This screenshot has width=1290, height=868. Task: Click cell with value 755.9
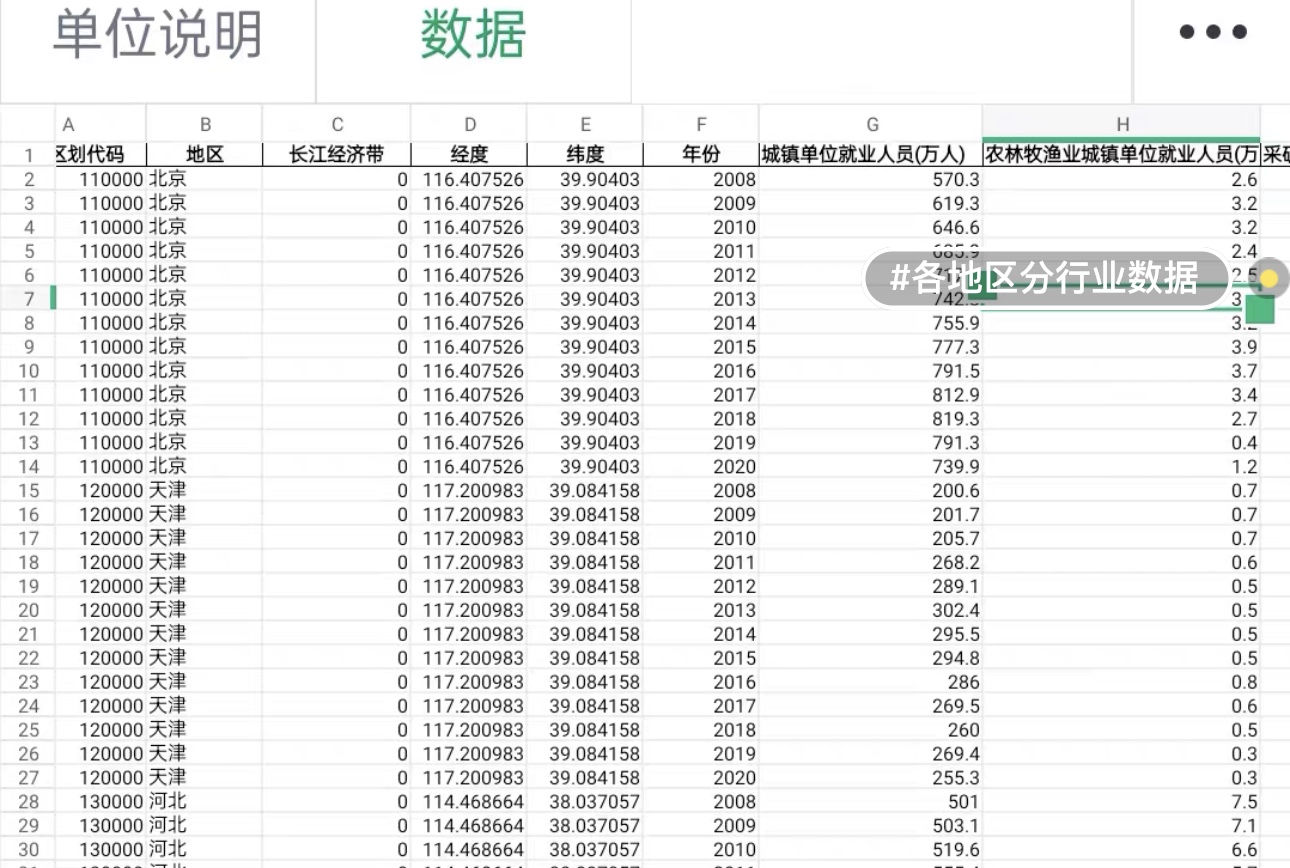(x=871, y=323)
